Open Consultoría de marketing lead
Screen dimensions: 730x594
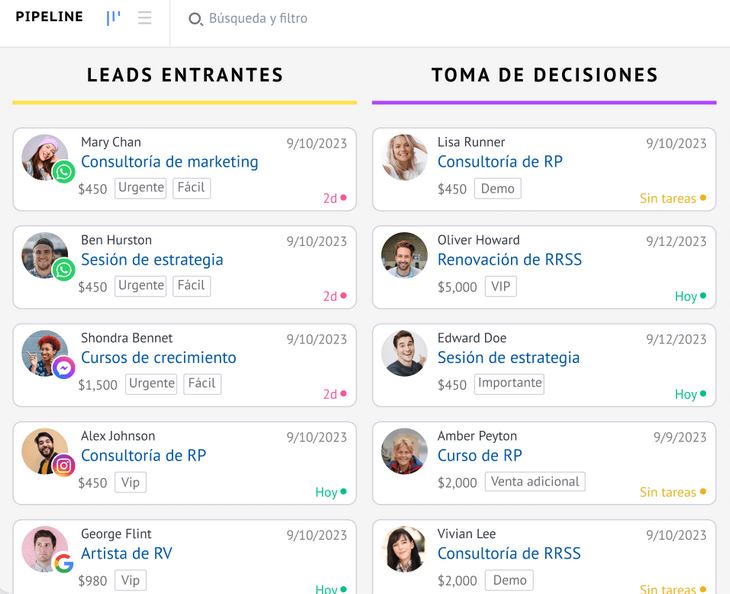169,162
